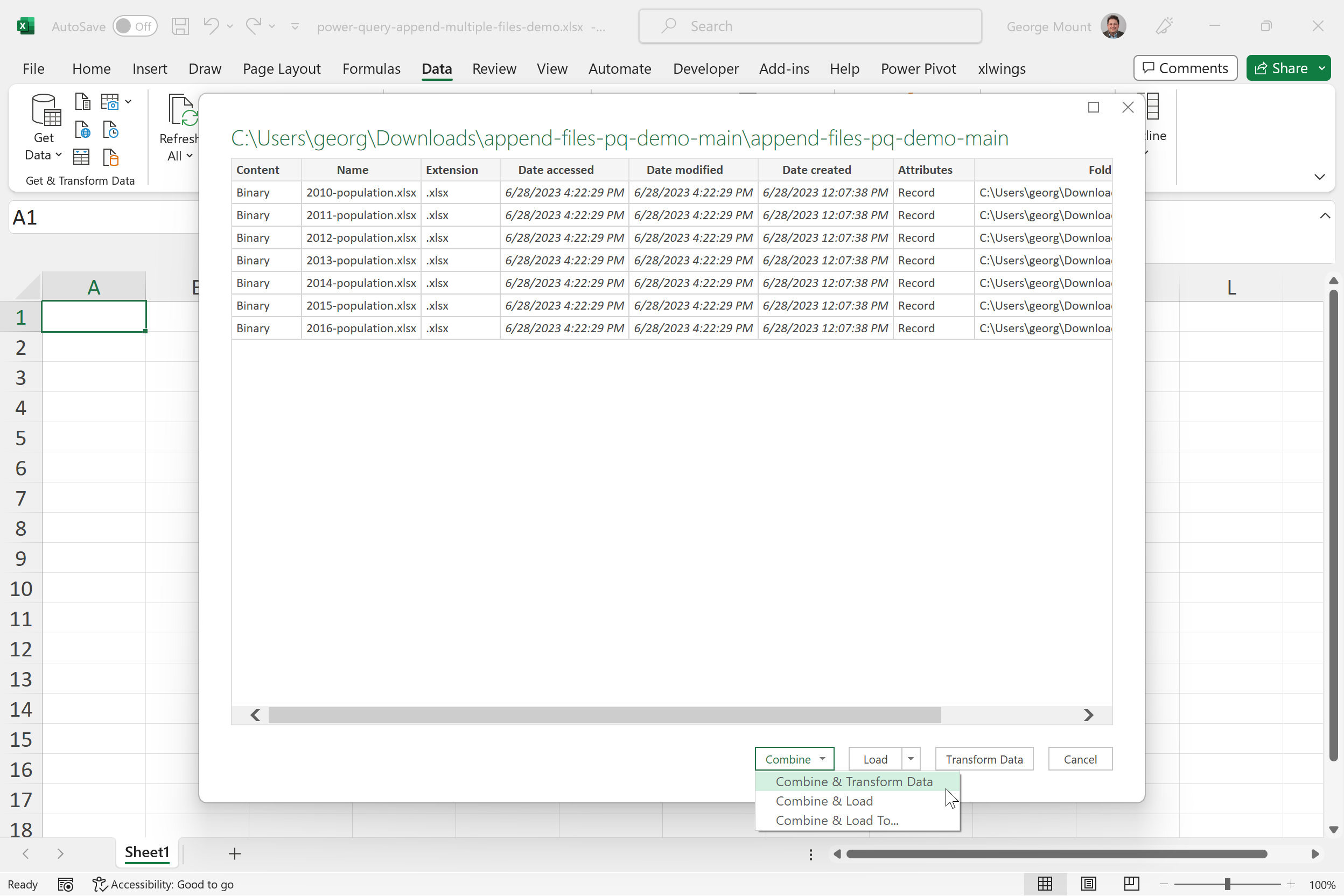Open the Formulas ribbon tab
This screenshot has height=896, width=1344.
372,68
